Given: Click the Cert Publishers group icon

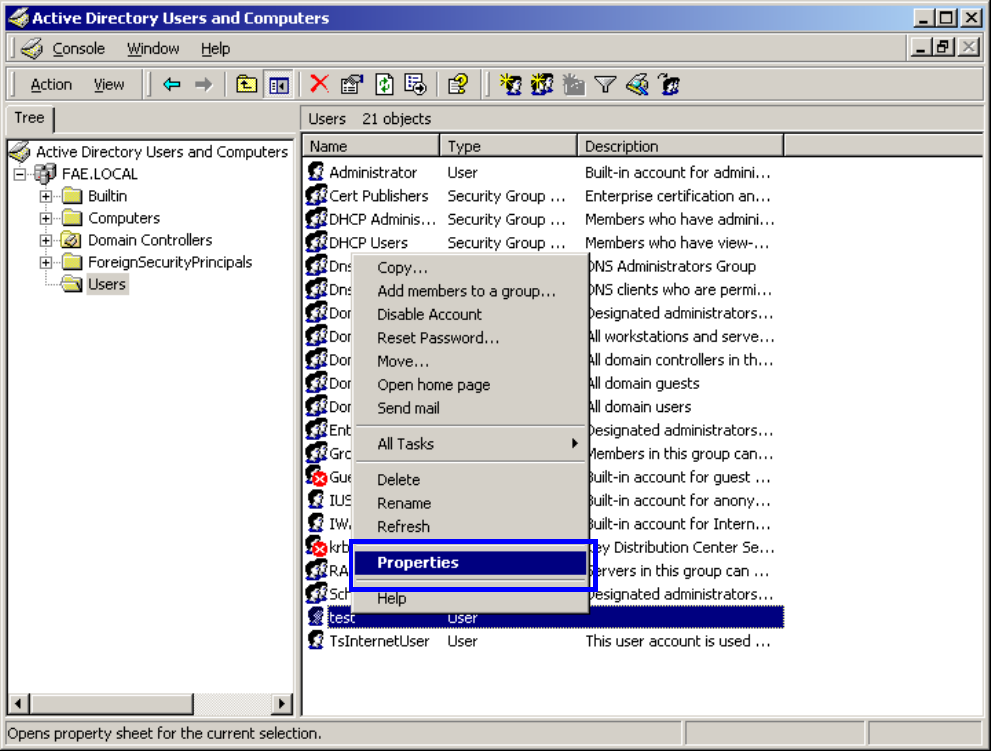Looking at the screenshot, I should click(315, 195).
